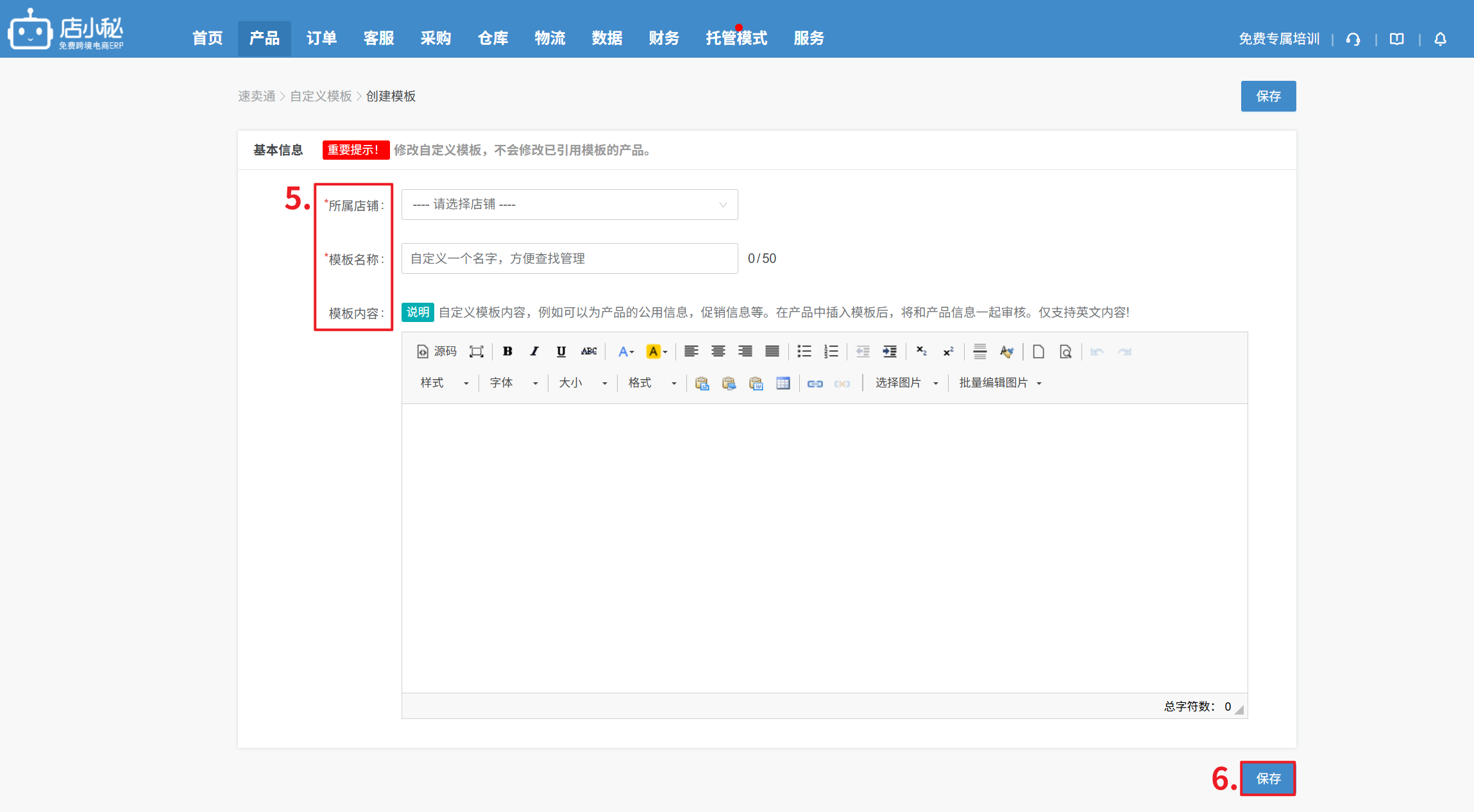
Task: Click the bottom 保存 button
Action: click(1267, 779)
